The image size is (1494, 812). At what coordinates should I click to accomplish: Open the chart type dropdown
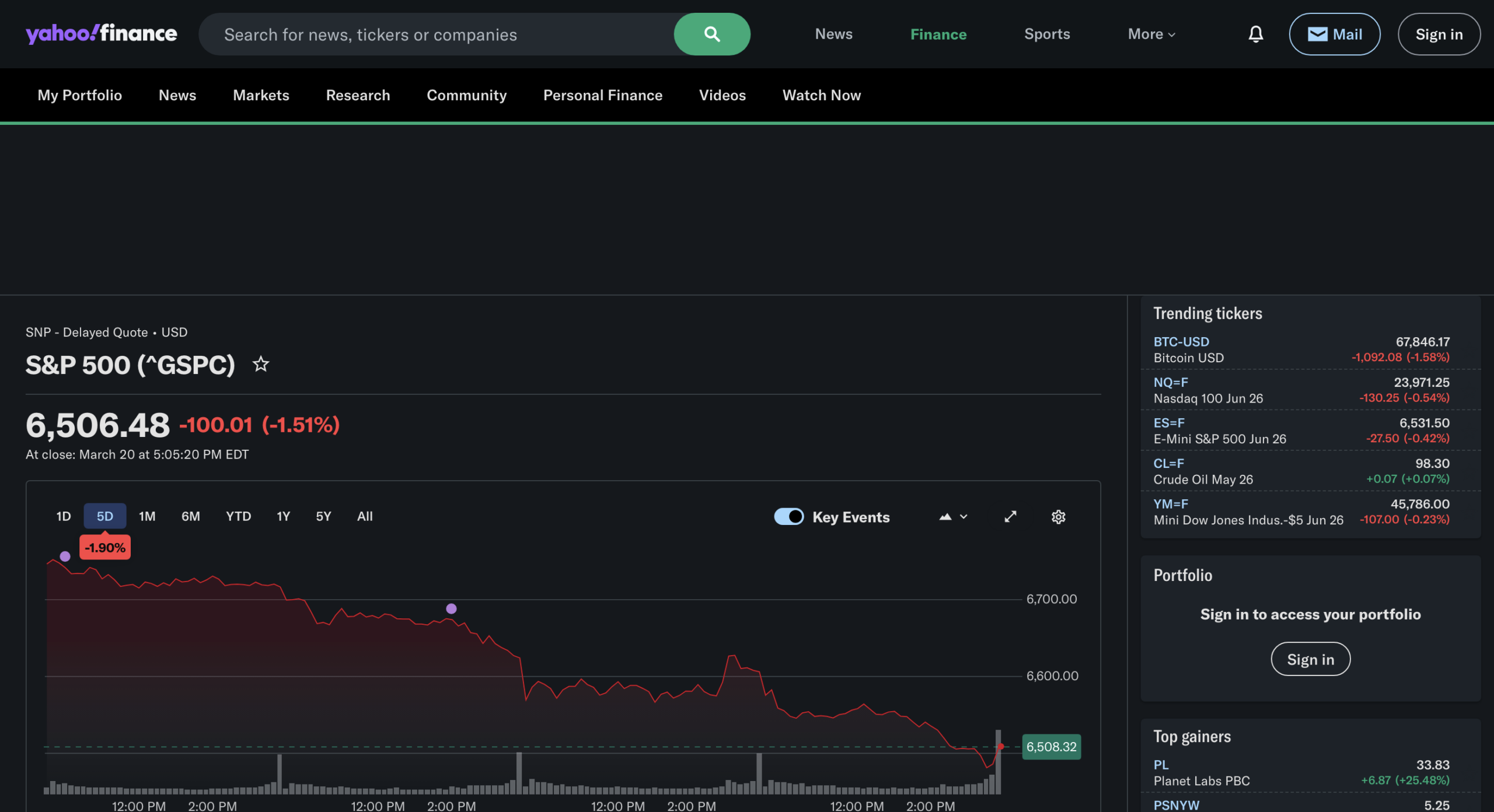(953, 517)
